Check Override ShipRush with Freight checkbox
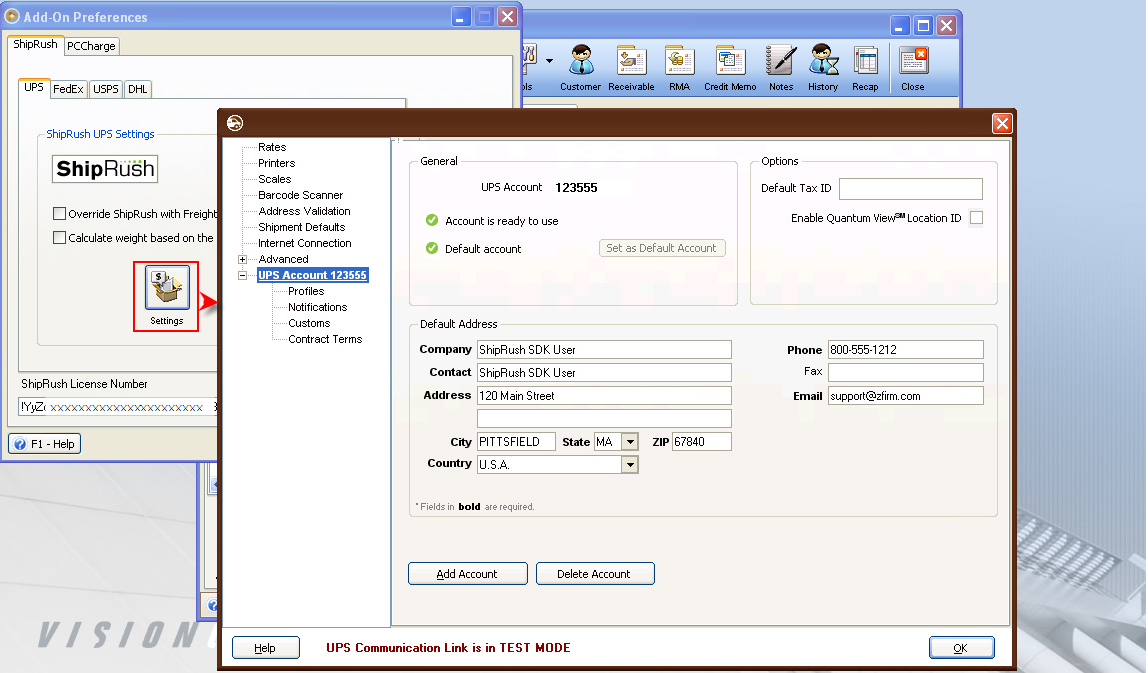The width and height of the screenshot is (1148, 673). 59,214
